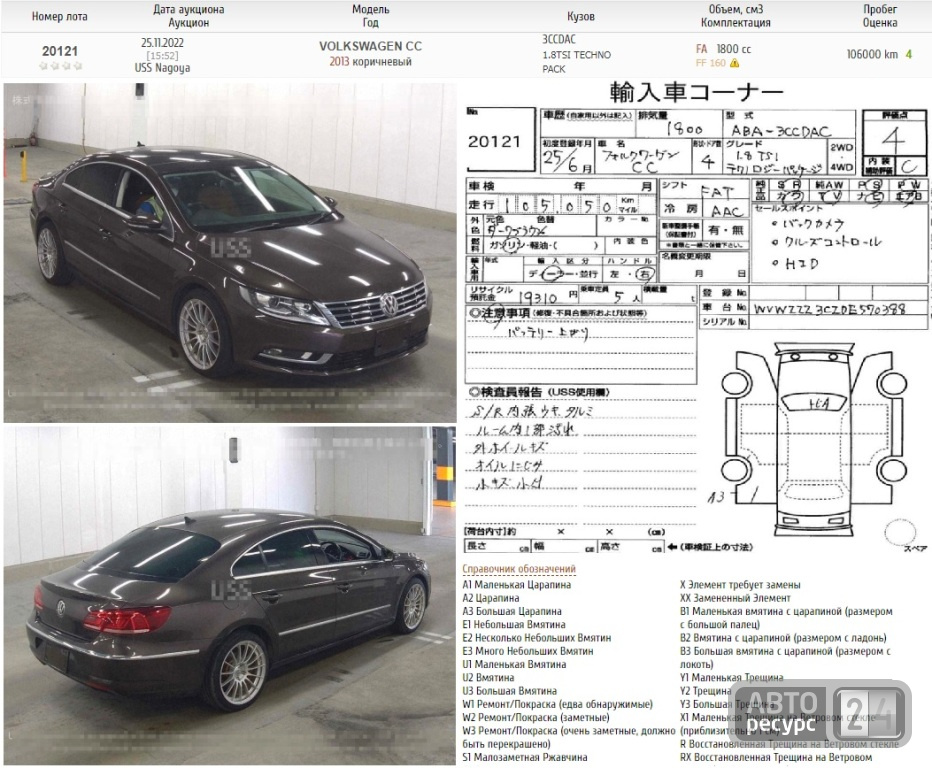This screenshot has height=768, width=932.
Task: Open the front view photo of the Volkswagen CC
Action: (x=229, y=253)
